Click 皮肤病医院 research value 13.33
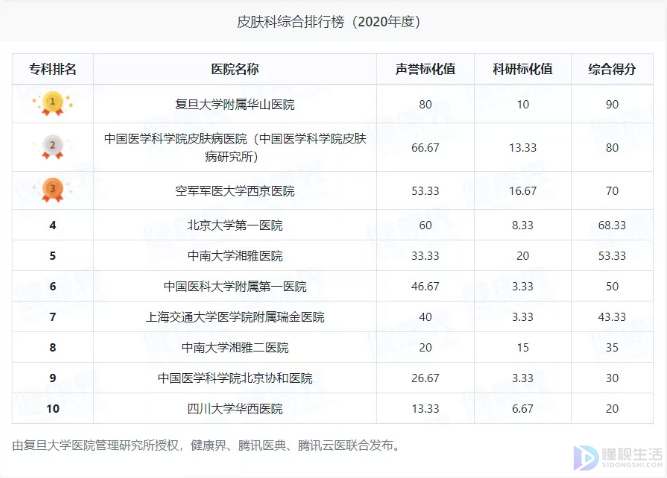Screen dimensions: 667x478 [522, 148]
